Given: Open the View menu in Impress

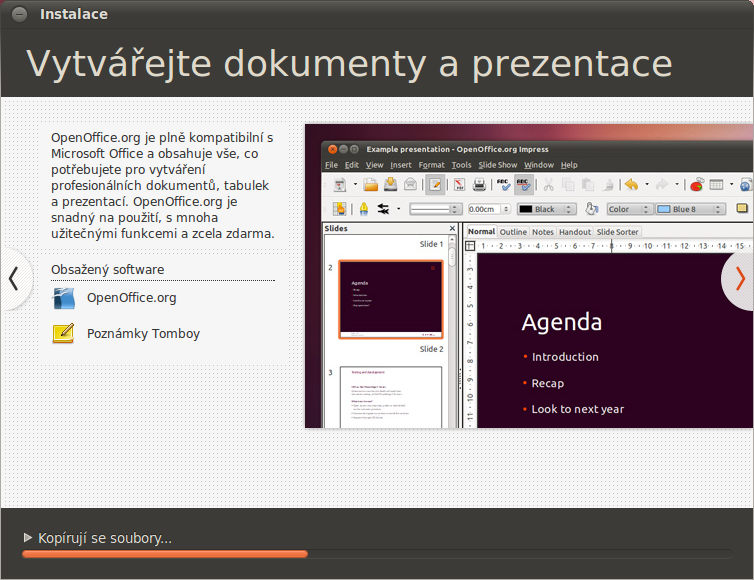Looking at the screenshot, I should (374, 165).
